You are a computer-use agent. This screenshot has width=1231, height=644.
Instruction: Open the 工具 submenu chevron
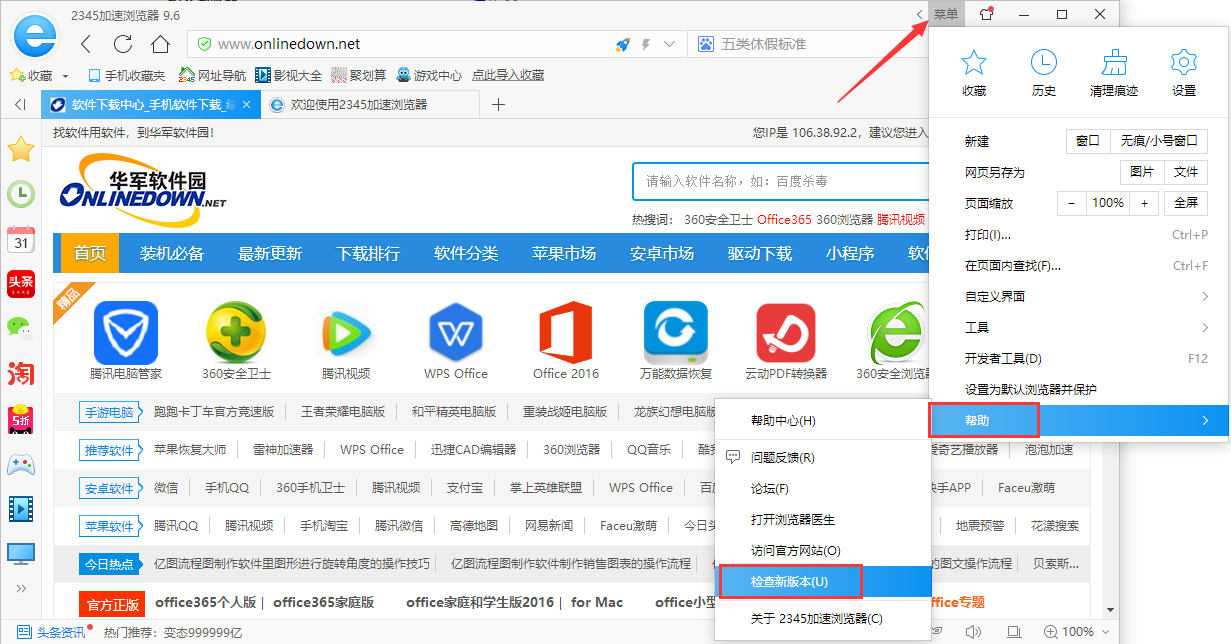click(1203, 327)
